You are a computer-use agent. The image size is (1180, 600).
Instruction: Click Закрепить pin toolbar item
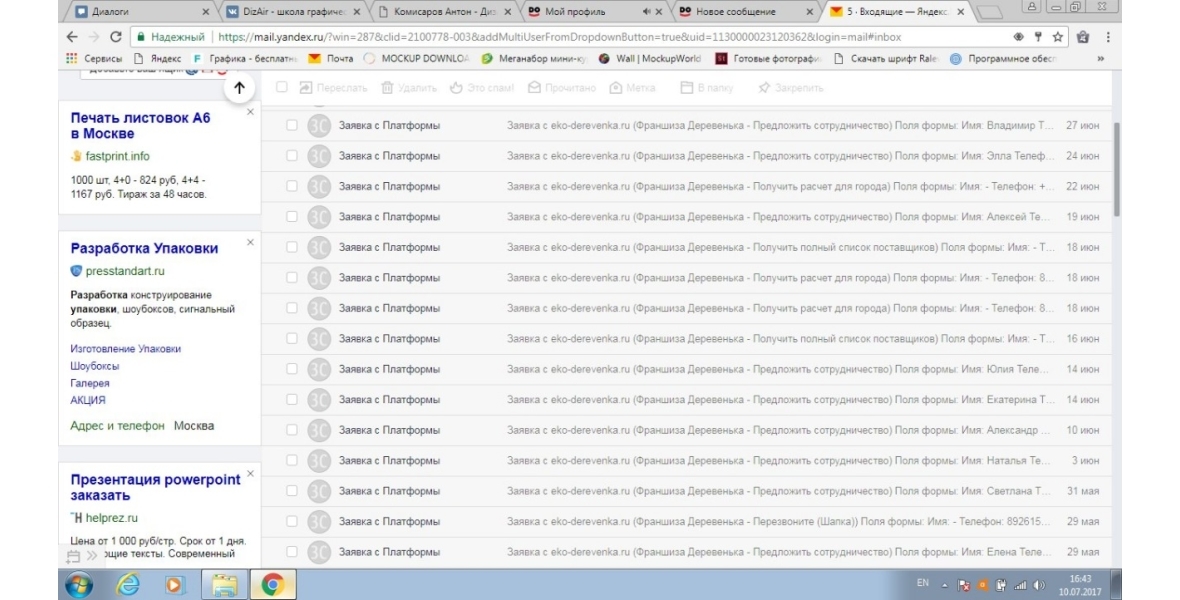(790, 88)
